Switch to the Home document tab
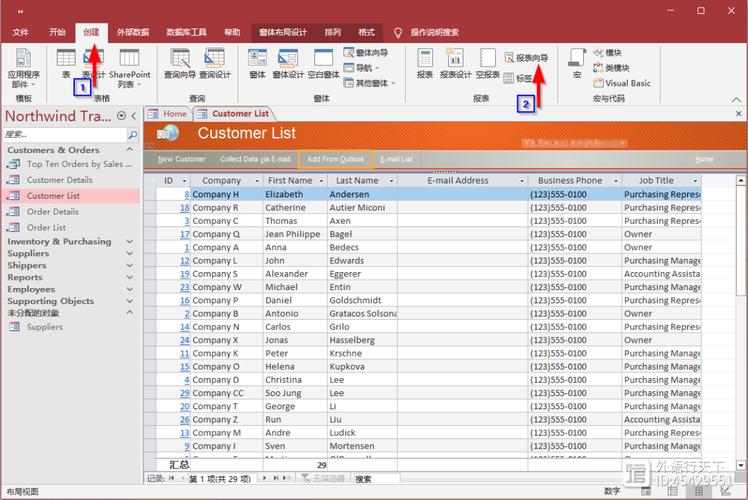748x500 pixels. [168, 114]
